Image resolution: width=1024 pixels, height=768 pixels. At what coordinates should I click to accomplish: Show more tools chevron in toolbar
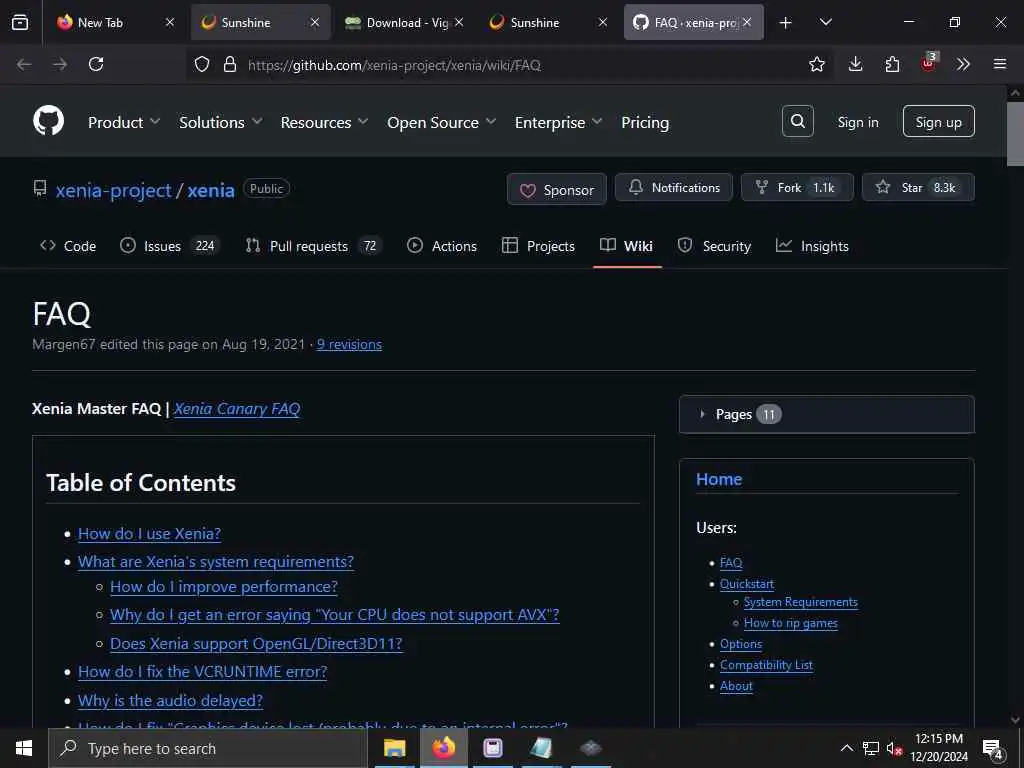coord(963,64)
